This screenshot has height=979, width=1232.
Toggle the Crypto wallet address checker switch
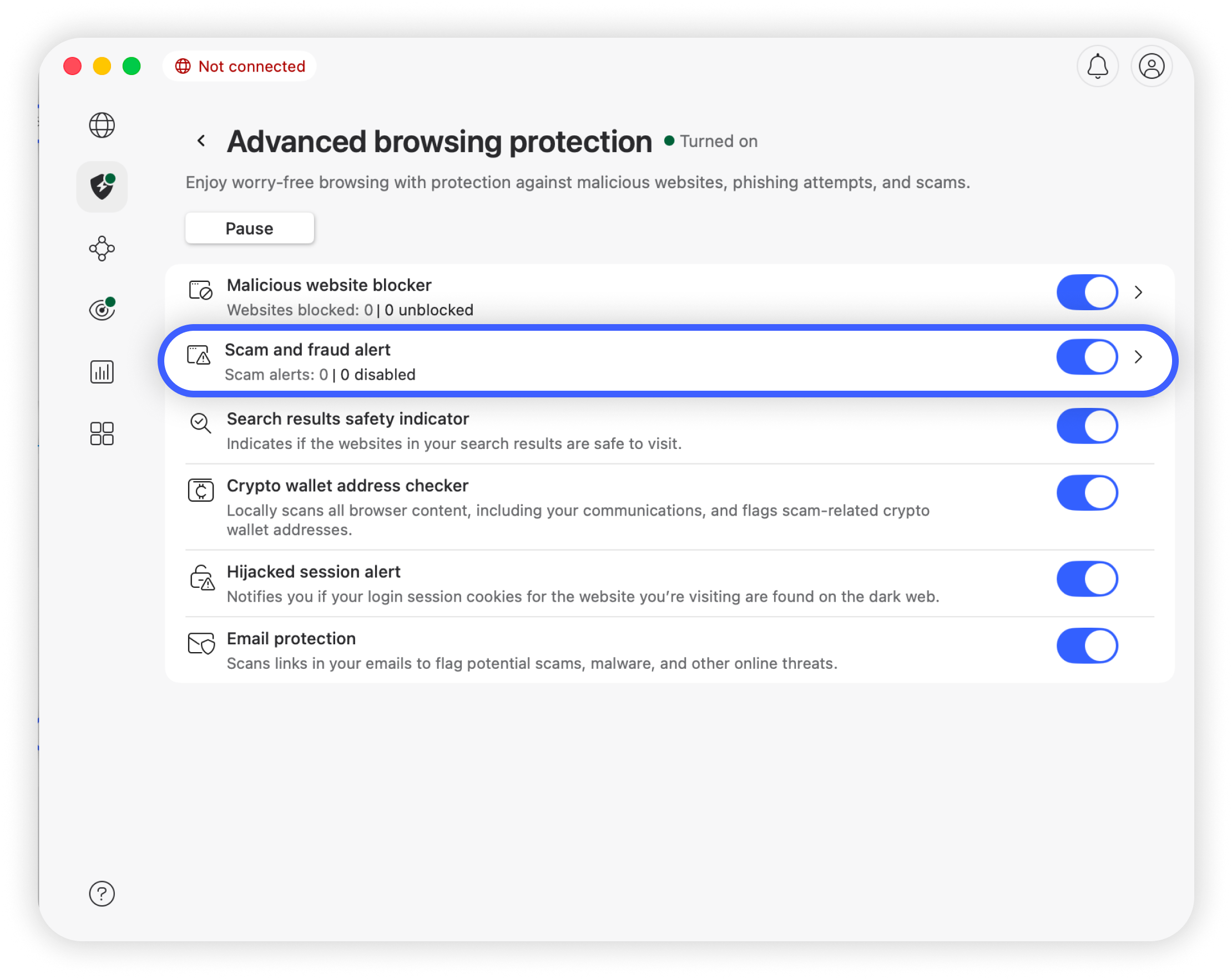coord(1087,493)
